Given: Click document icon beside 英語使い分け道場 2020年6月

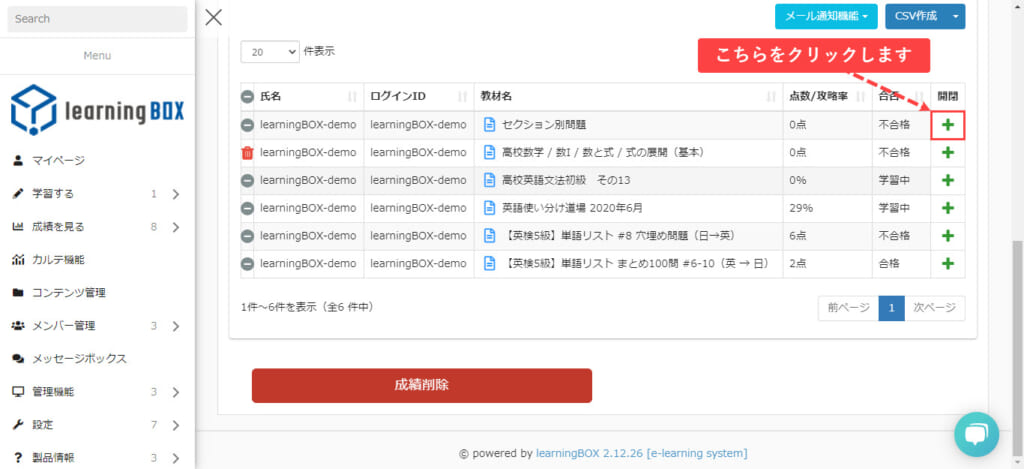Looking at the screenshot, I should [489, 208].
